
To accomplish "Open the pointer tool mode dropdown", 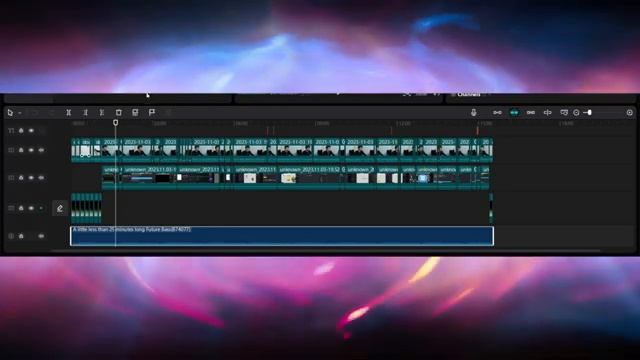I will 19,113.
